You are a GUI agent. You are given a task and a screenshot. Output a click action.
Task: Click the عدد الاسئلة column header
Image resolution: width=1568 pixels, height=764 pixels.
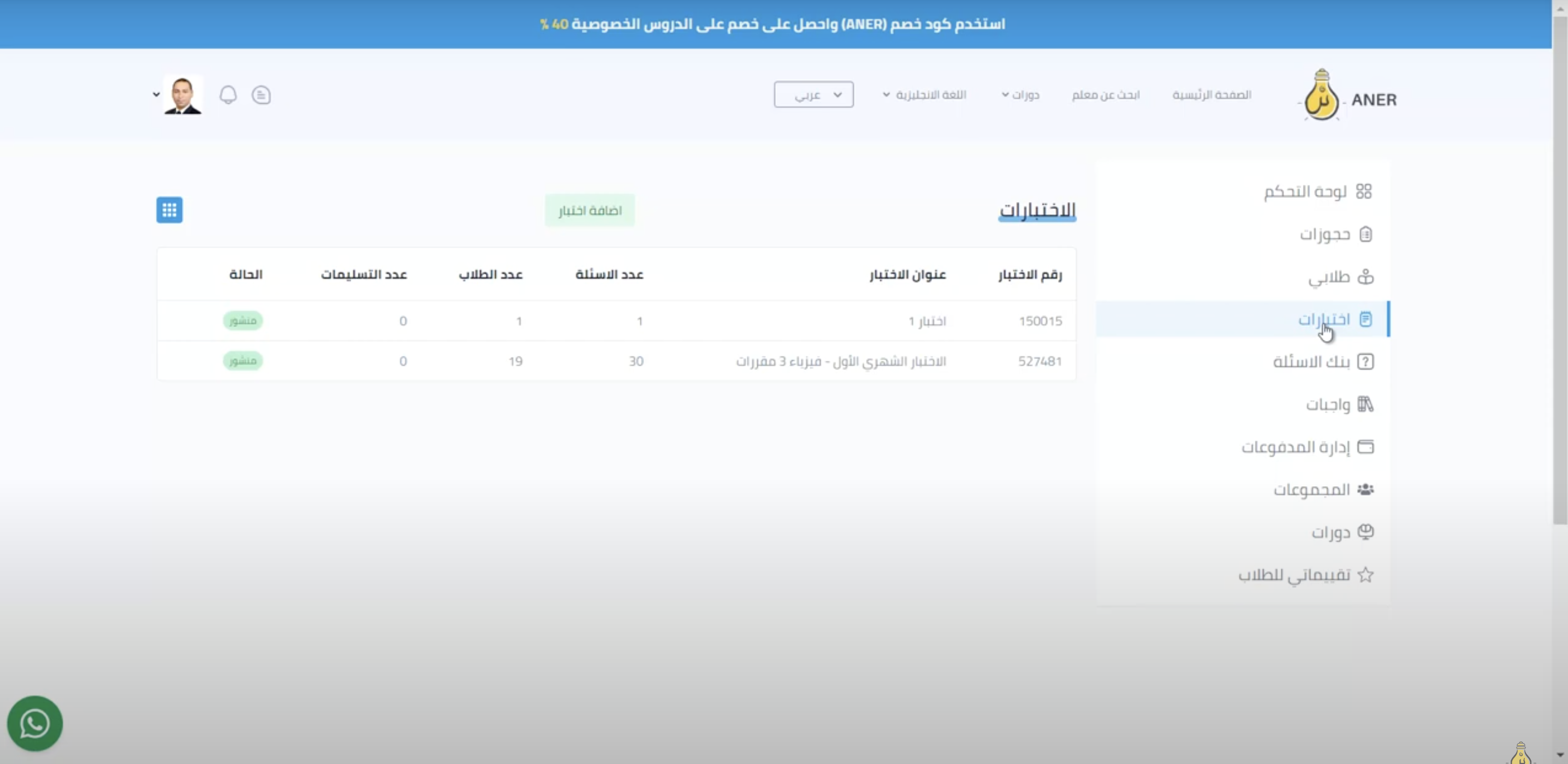(x=609, y=274)
